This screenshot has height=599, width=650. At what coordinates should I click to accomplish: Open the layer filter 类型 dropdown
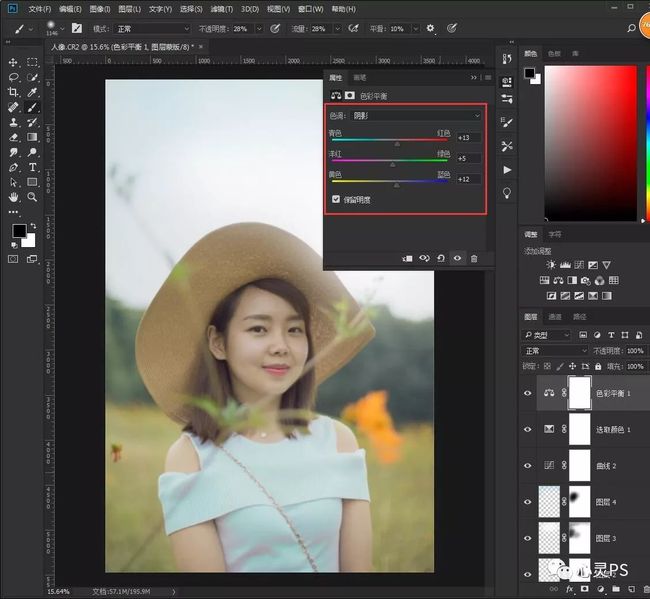point(546,335)
